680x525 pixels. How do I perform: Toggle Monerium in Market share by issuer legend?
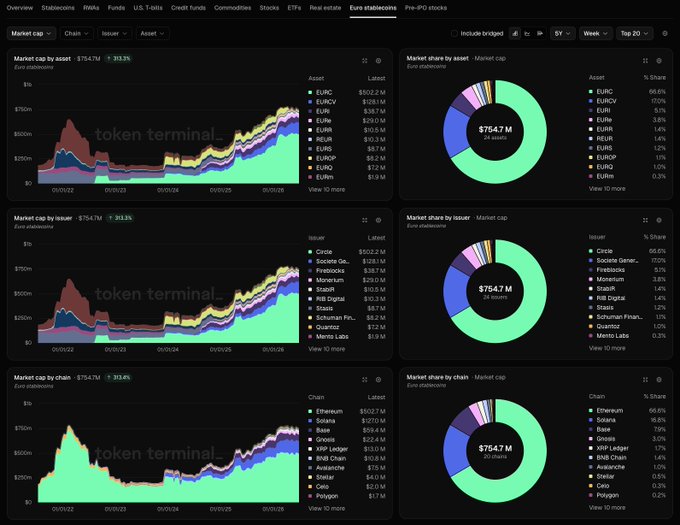[627, 279]
